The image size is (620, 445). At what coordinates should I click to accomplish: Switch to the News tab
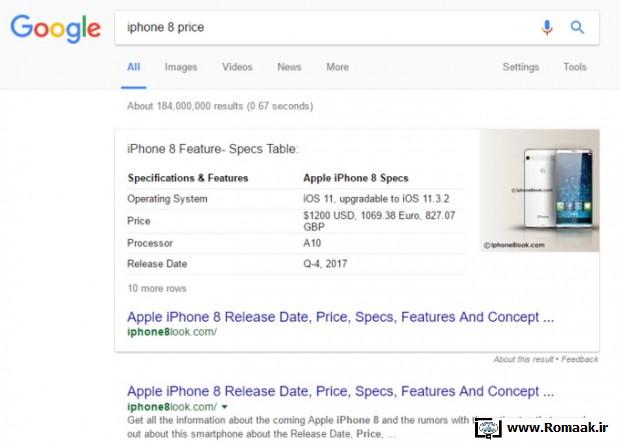click(289, 67)
